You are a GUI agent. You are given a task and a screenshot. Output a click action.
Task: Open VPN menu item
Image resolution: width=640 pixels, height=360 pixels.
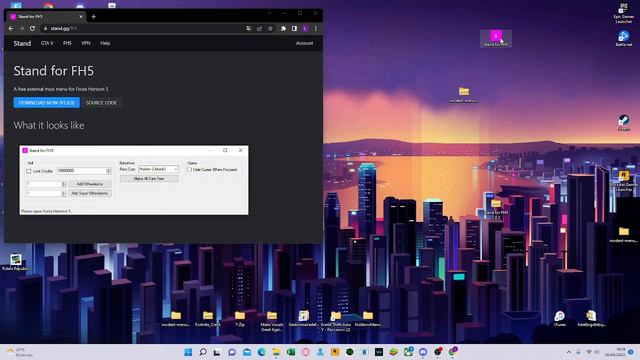pyautogui.click(x=86, y=43)
